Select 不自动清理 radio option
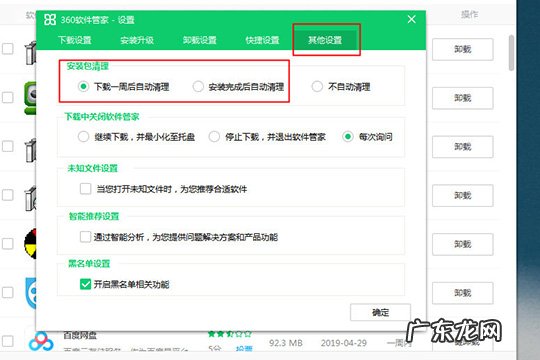Screen dimensions: 540x360 pyautogui.click(x=317, y=86)
